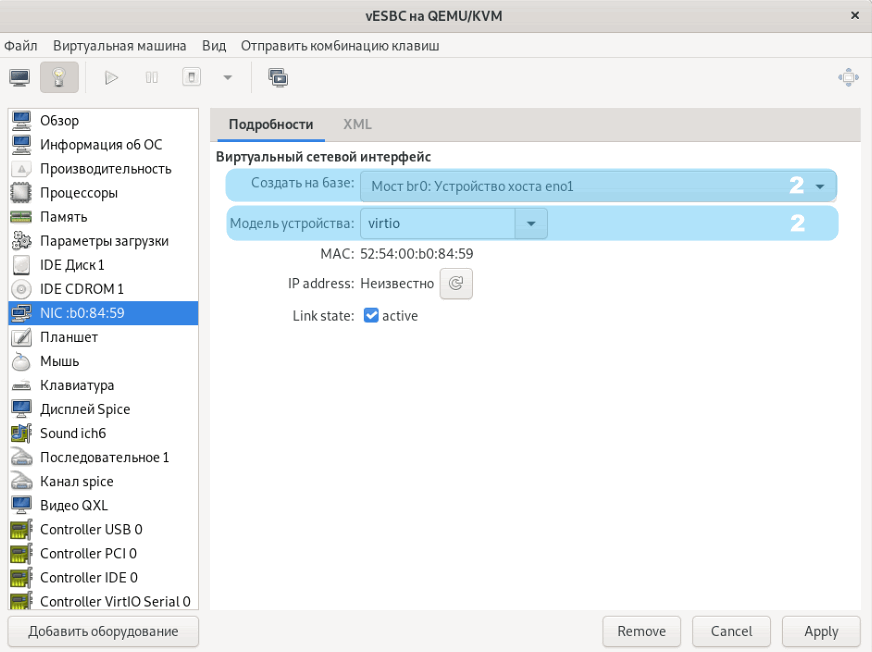Click the Клавиатура keyboard icon
The width and height of the screenshot is (872, 652).
pos(21,385)
